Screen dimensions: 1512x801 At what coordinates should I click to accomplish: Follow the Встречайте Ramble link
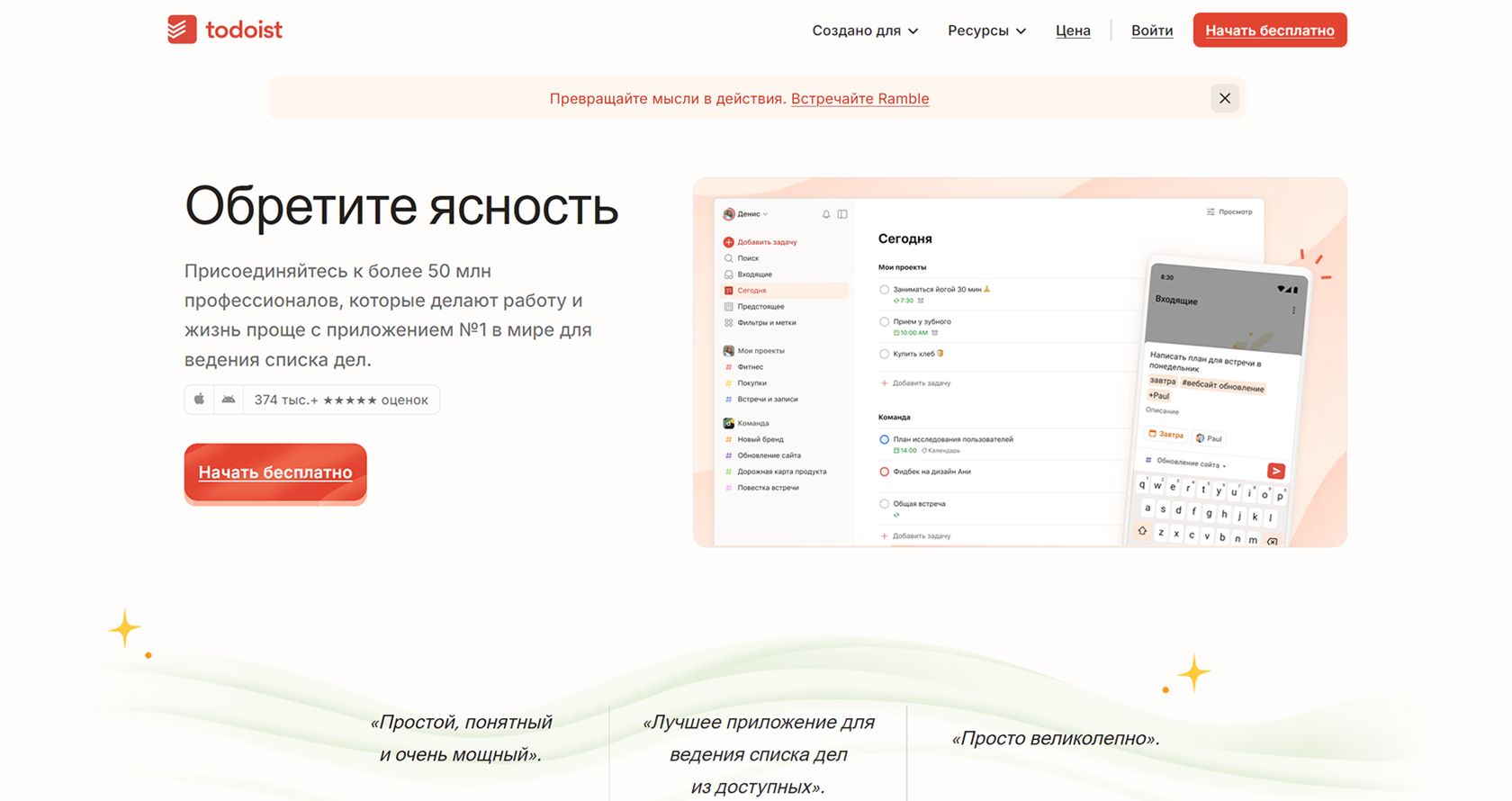click(x=859, y=99)
